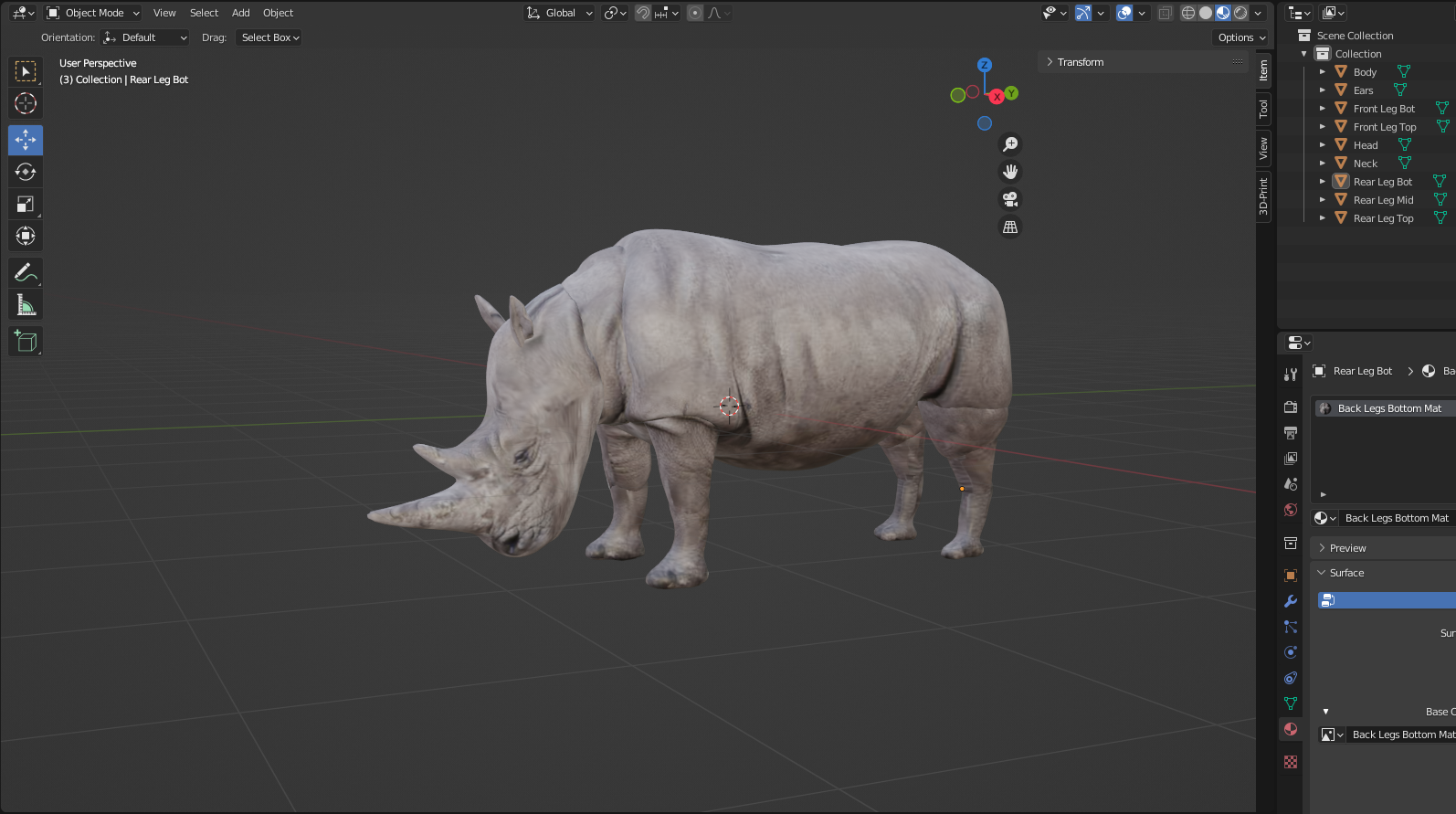This screenshot has width=1456, height=814.
Task: Activate the Scale tool
Action: click(26, 204)
